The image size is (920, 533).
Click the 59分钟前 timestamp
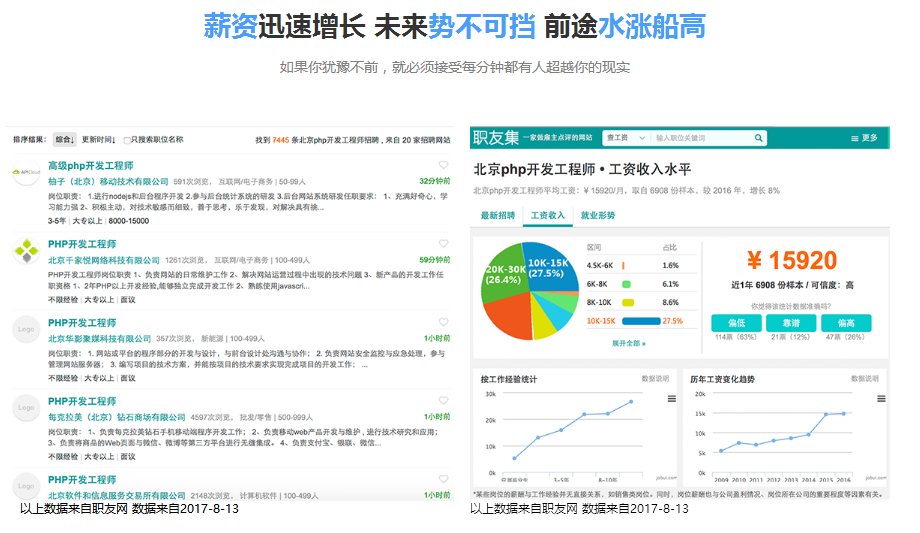pos(434,260)
